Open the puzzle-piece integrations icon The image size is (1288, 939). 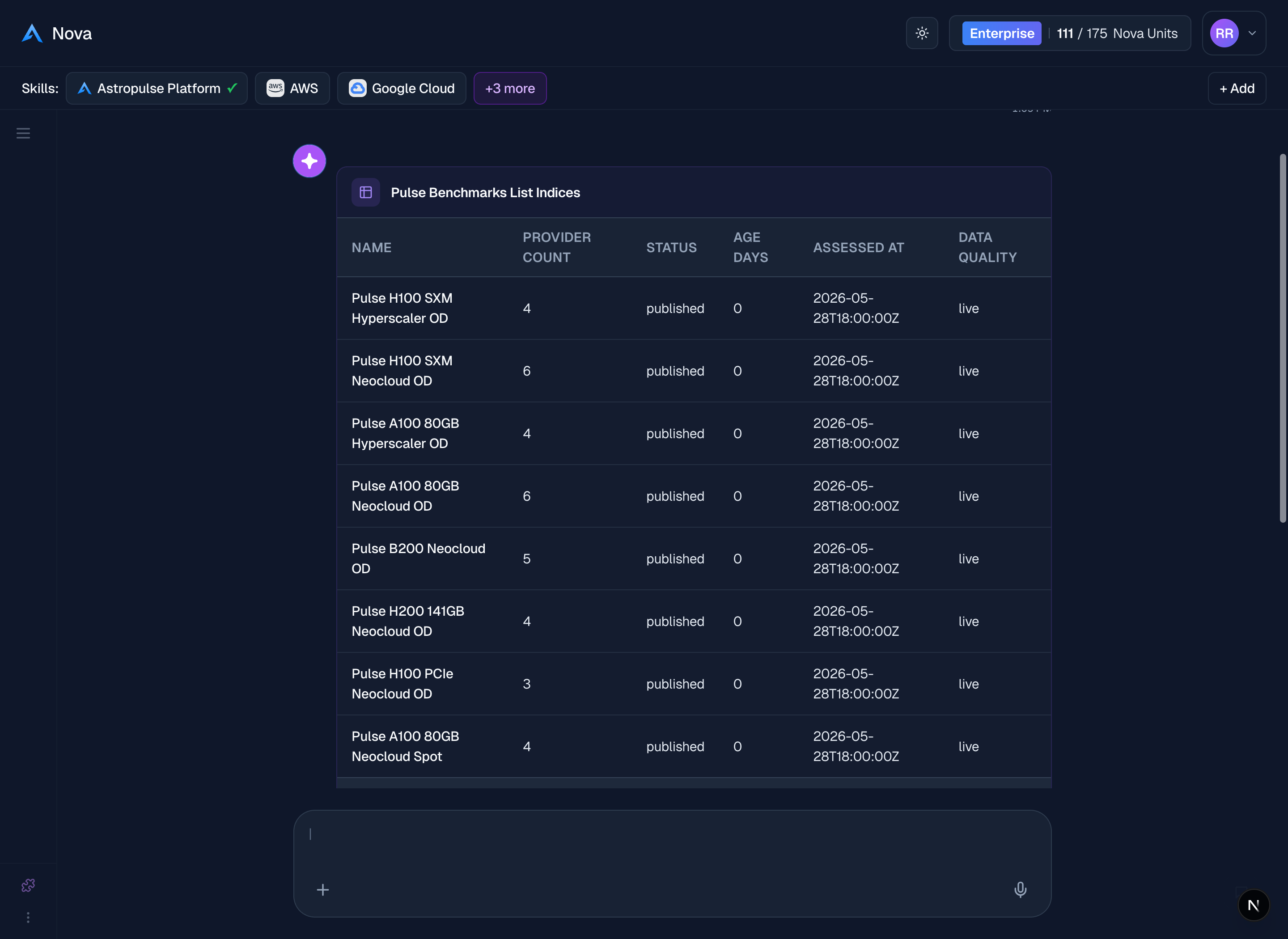click(x=28, y=886)
